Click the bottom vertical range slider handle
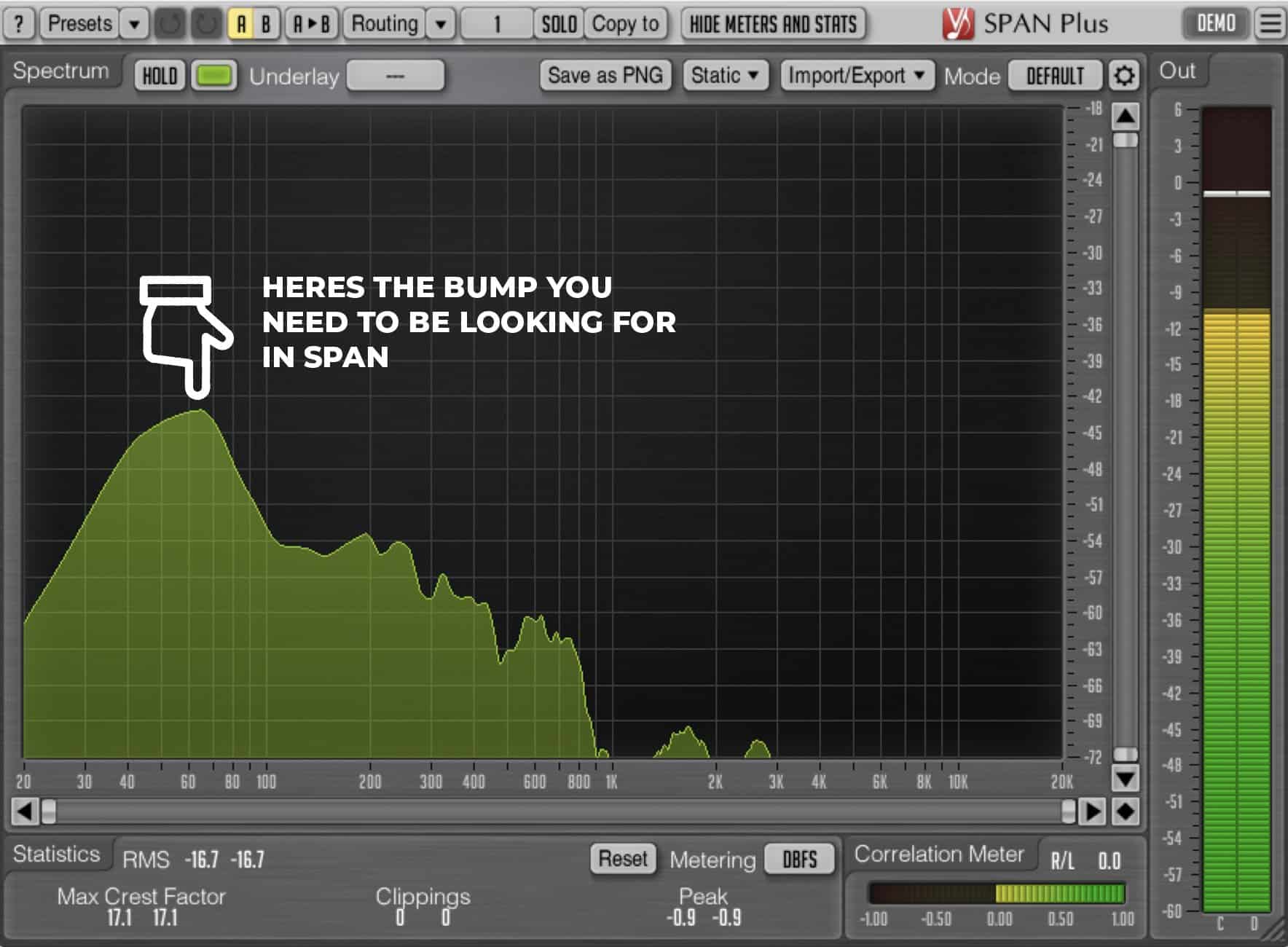1288x947 pixels. coord(1126,754)
